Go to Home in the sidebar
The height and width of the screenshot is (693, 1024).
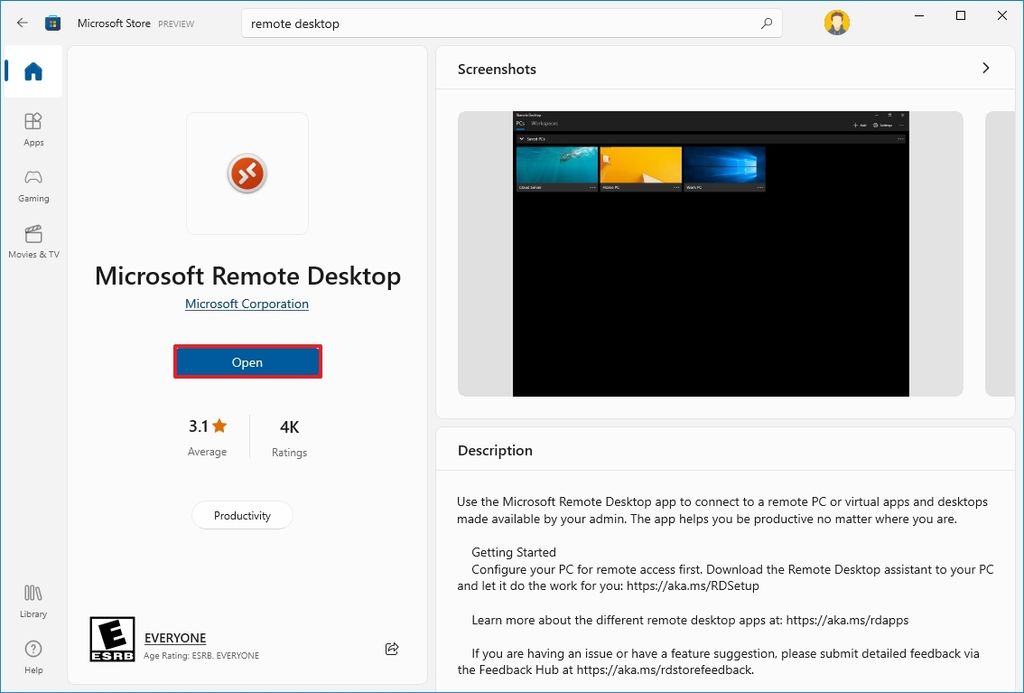[33, 71]
